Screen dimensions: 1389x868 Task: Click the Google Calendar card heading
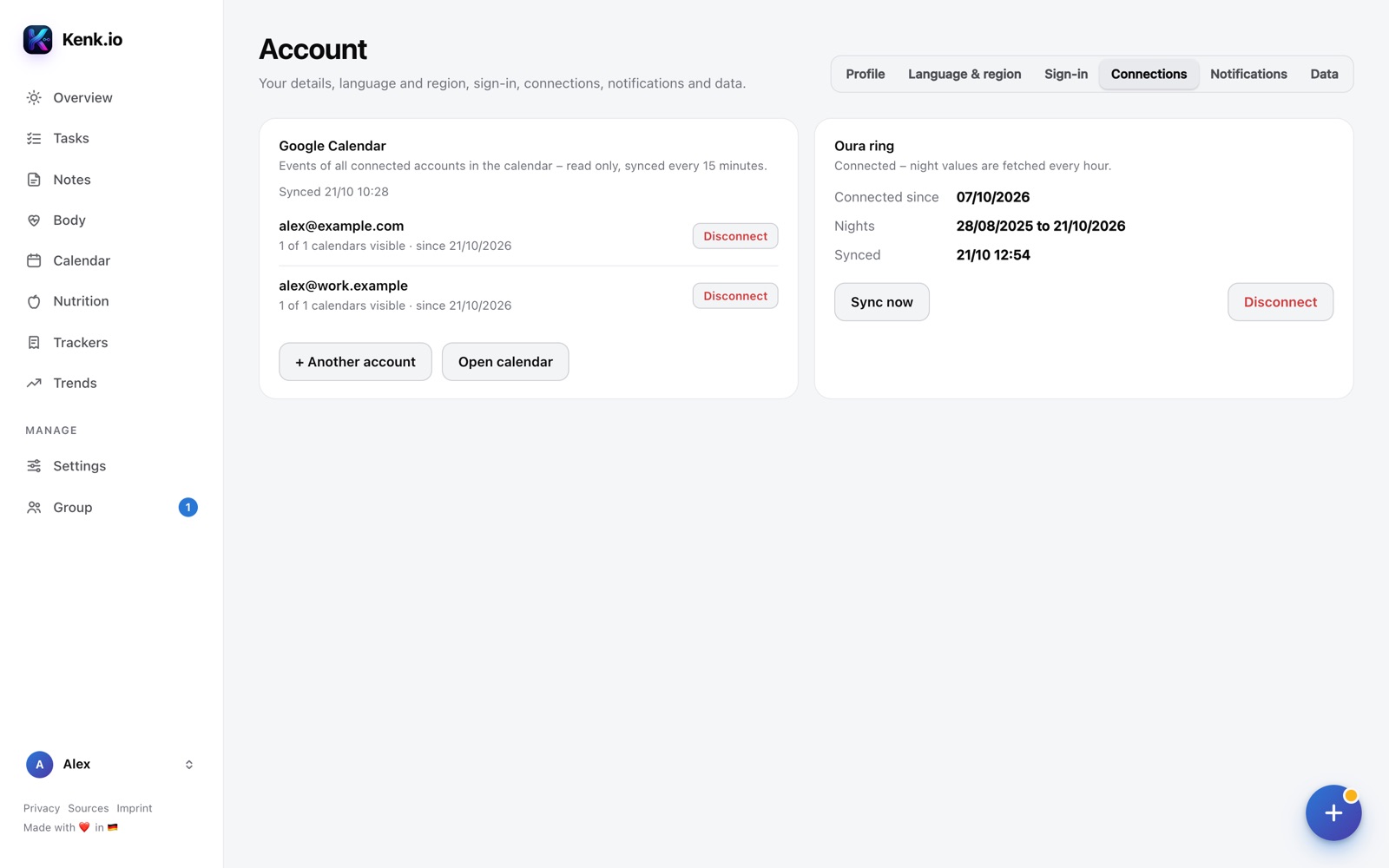(332, 146)
